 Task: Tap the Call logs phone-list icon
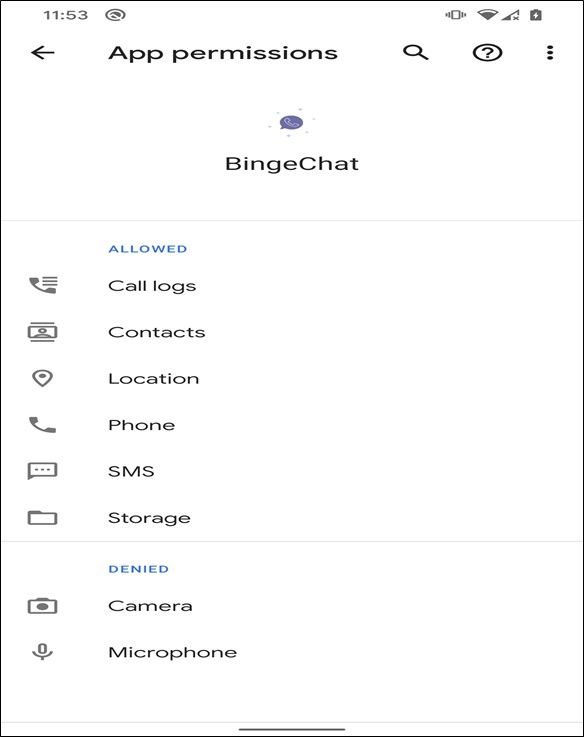click(43, 285)
